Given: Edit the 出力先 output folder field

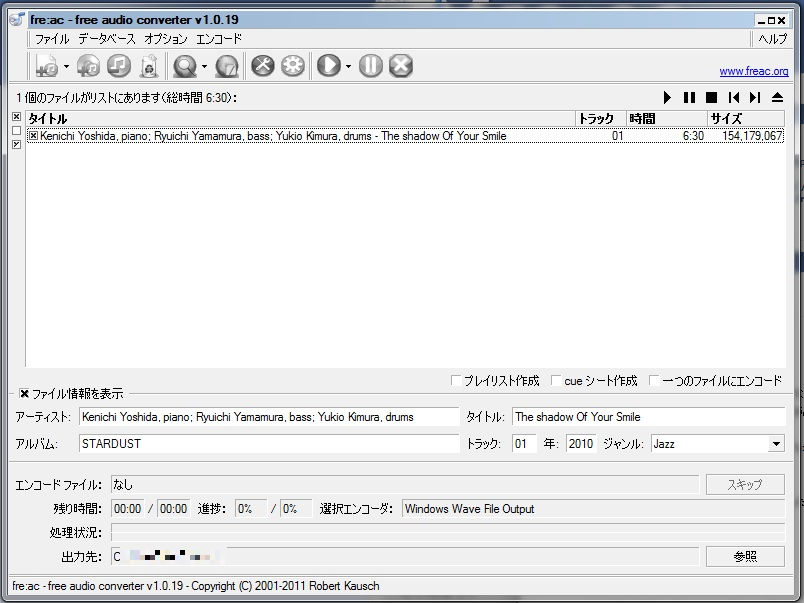Looking at the screenshot, I should [x=405, y=556].
